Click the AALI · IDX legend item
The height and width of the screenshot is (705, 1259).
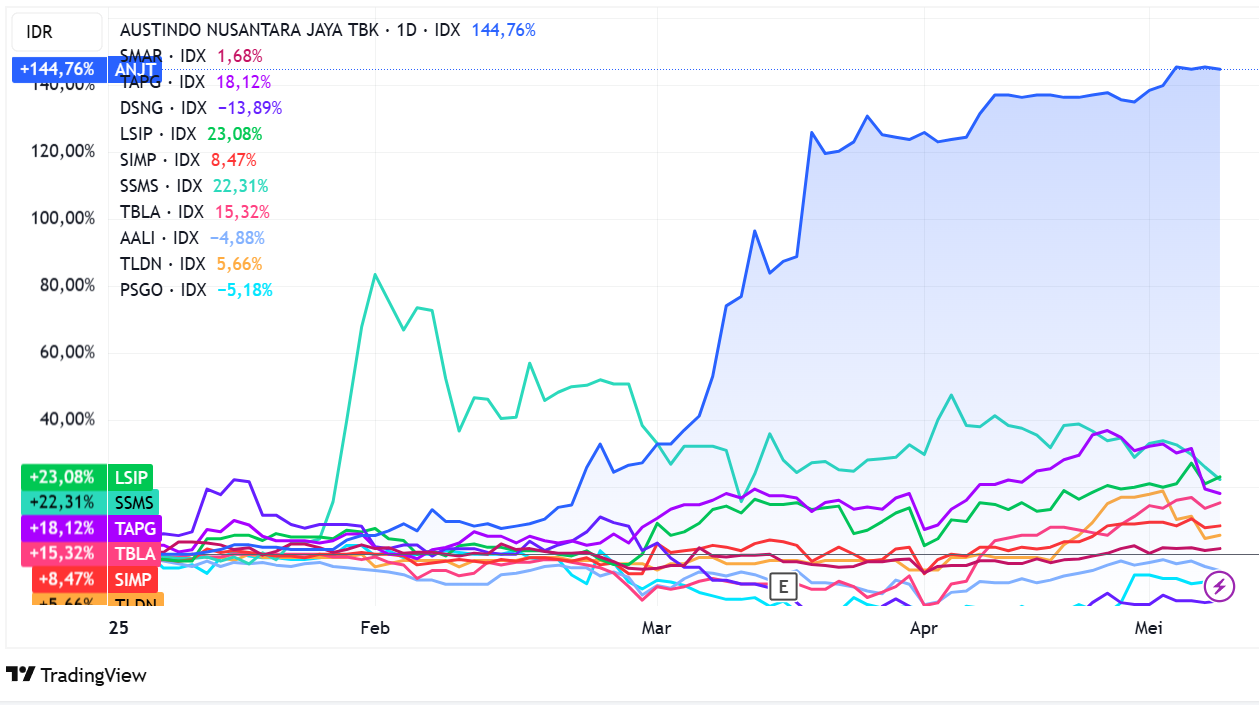pos(159,238)
